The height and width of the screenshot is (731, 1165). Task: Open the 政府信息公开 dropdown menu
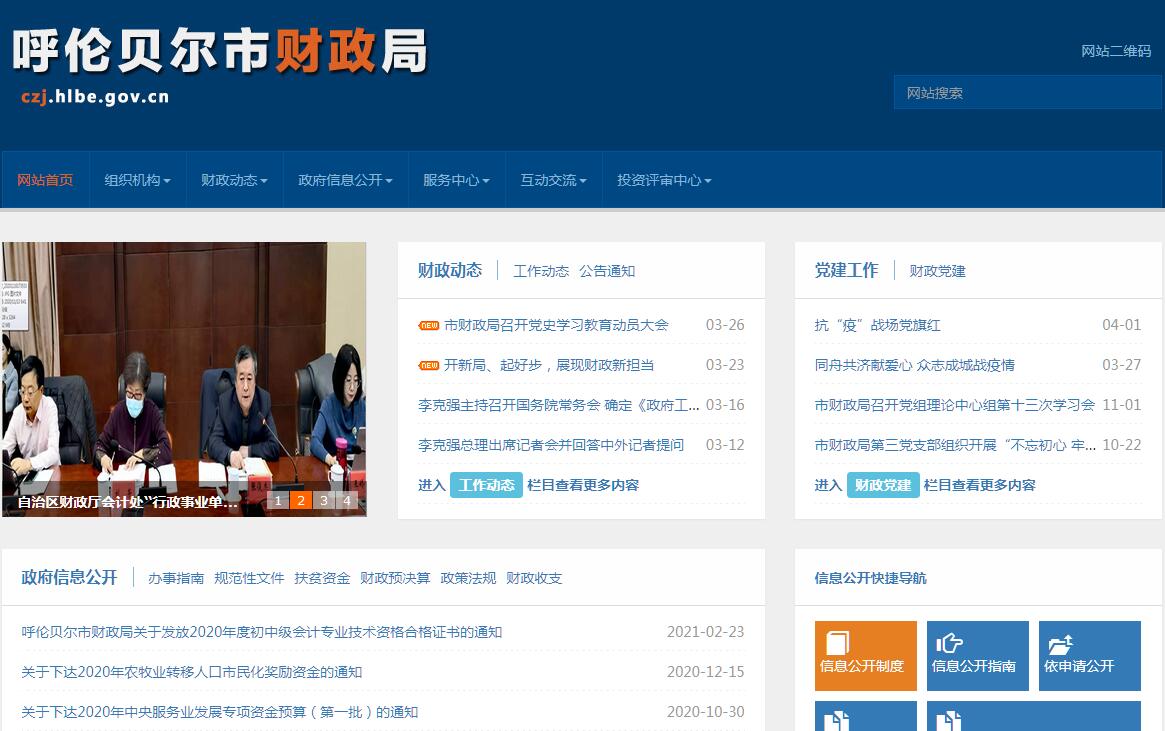(345, 180)
